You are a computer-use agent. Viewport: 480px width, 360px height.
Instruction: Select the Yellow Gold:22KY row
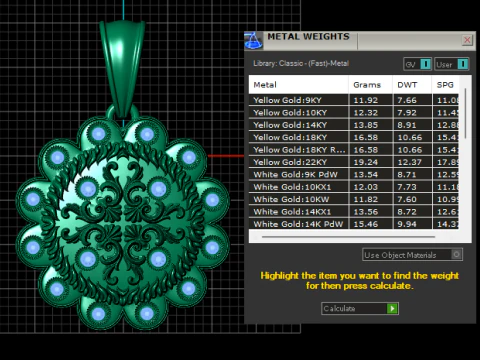[354, 162]
